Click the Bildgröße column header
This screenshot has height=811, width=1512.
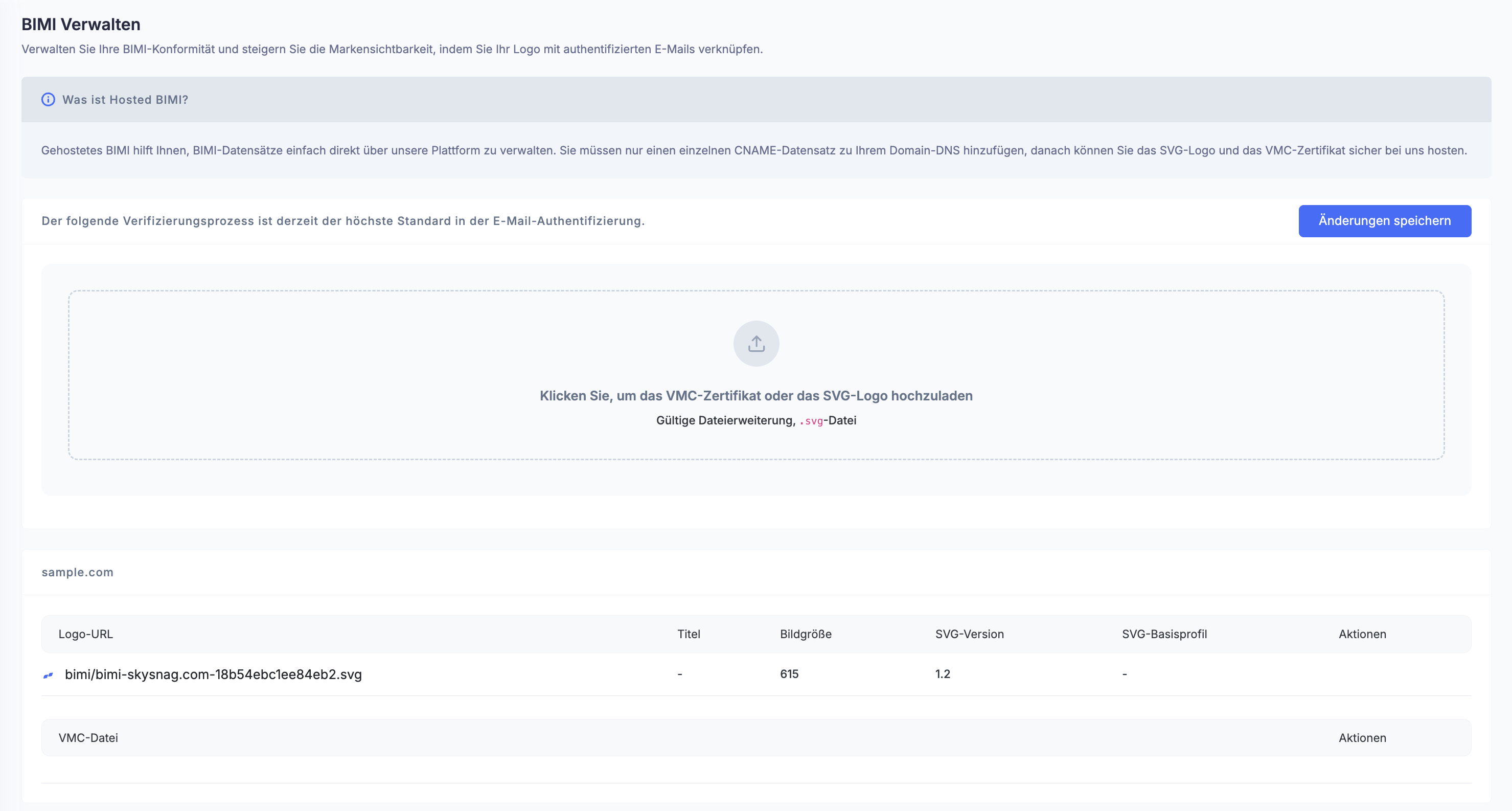pos(805,634)
